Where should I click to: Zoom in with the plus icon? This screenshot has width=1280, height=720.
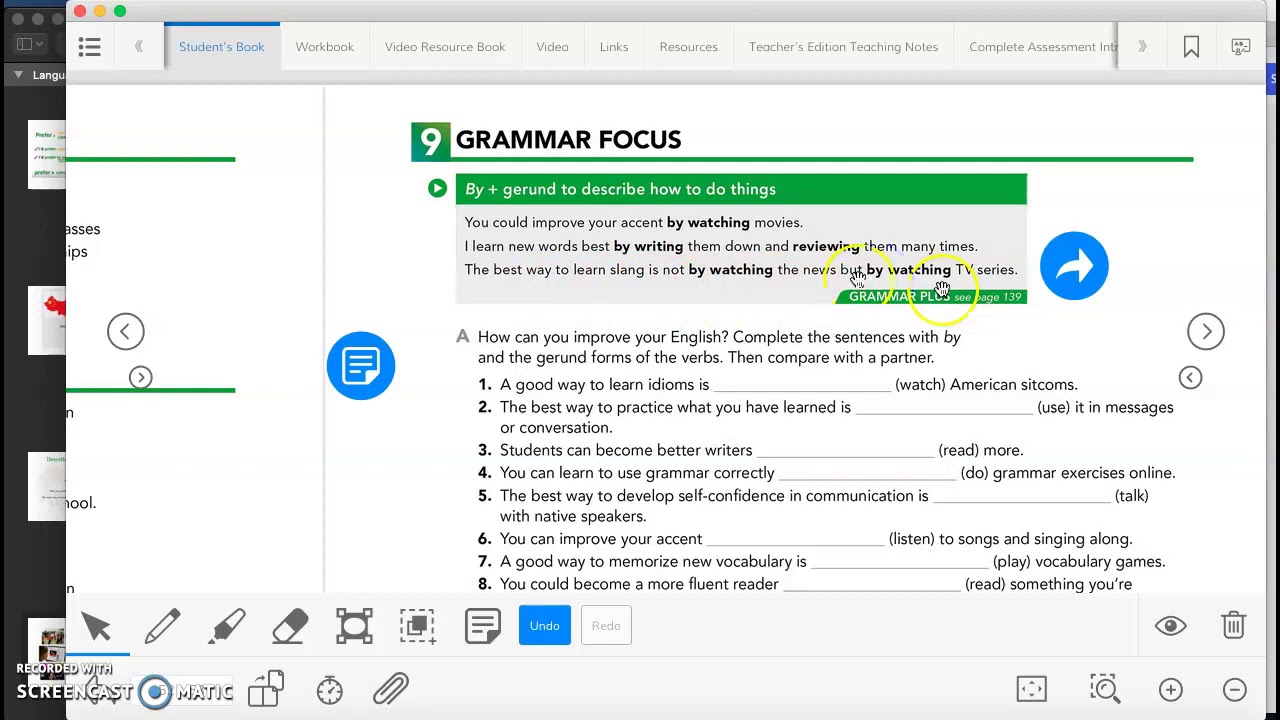[x=1171, y=690]
